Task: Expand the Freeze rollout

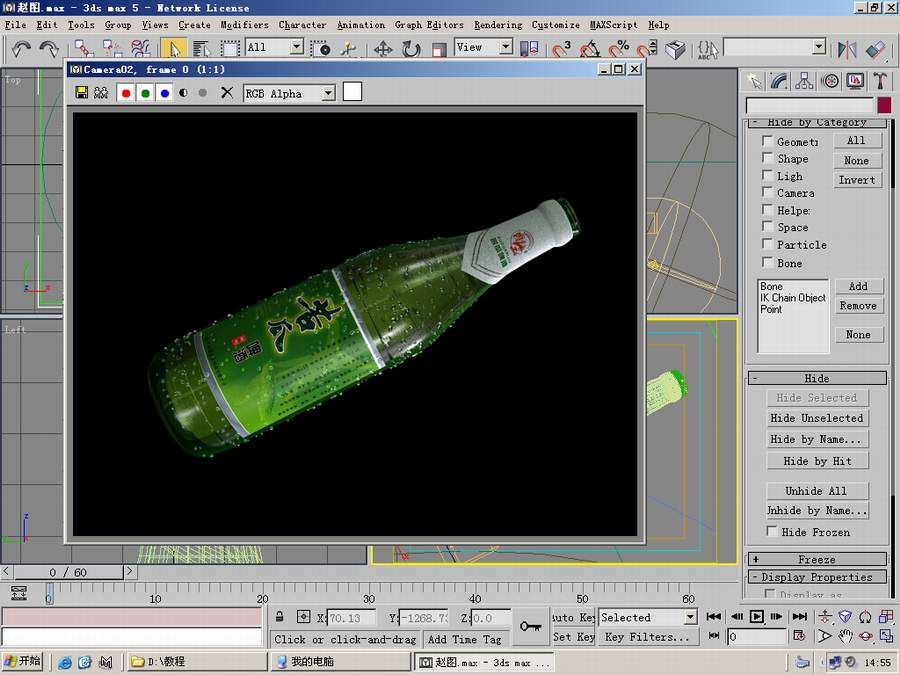Action: tap(817, 559)
